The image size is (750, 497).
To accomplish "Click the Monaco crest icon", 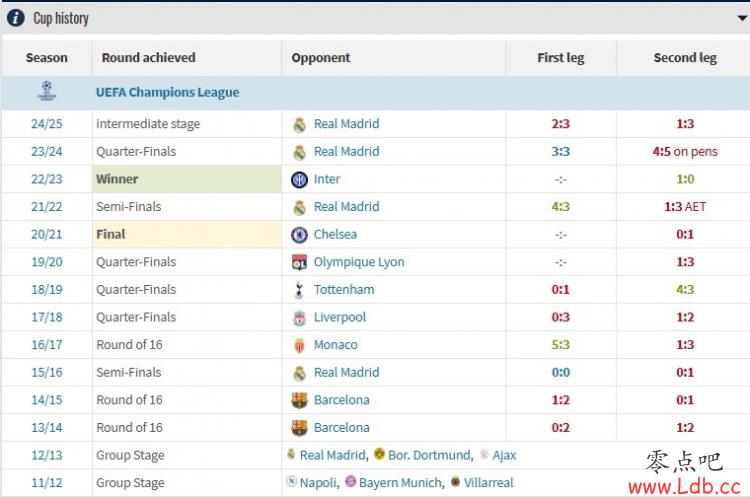I will (x=299, y=345).
